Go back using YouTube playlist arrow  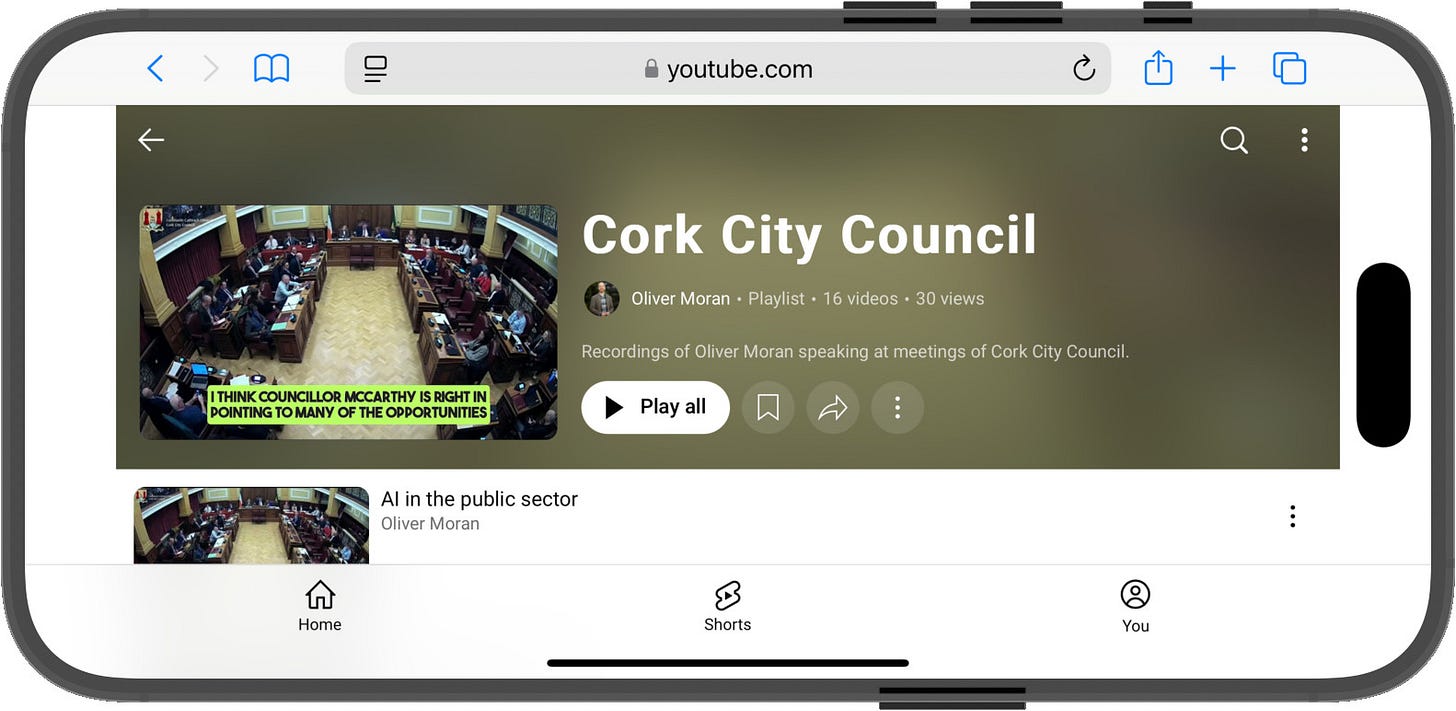(151, 140)
